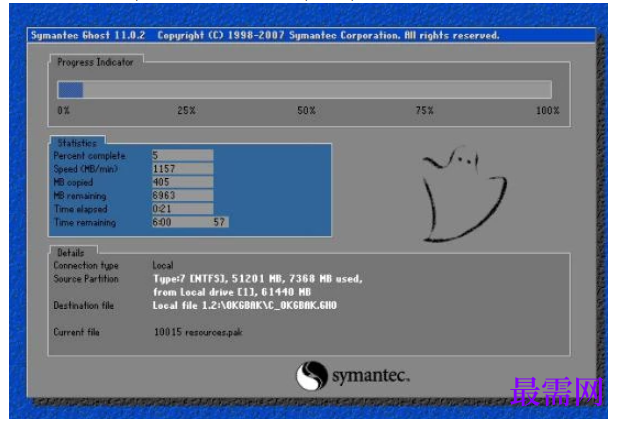The width and height of the screenshot is (622, 423).
Task: Click the 'from Local drive [1]' line
Action: (x=232, y=292)
